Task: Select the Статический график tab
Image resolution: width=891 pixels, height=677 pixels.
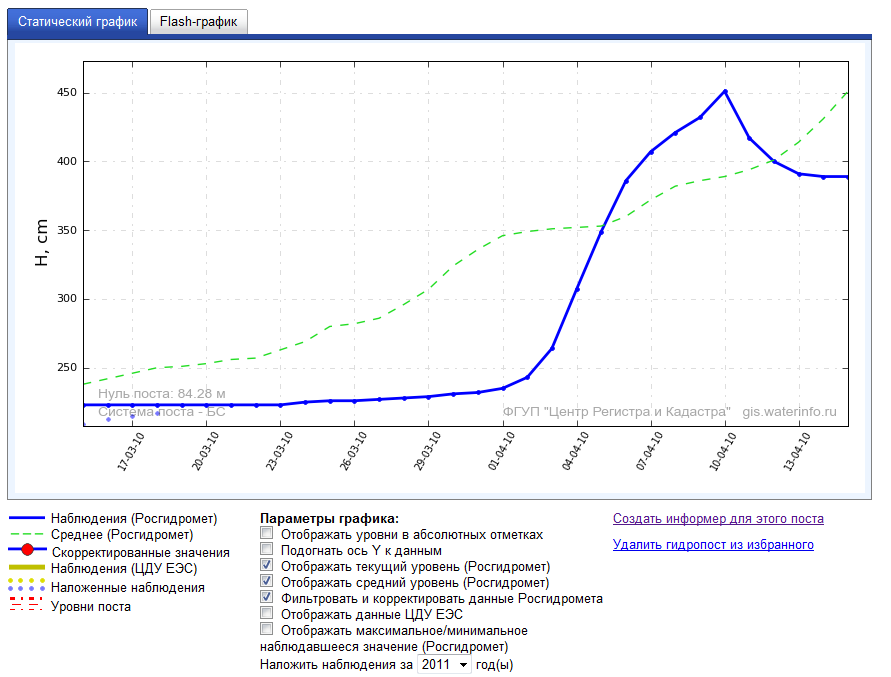Action: [78, 22]
